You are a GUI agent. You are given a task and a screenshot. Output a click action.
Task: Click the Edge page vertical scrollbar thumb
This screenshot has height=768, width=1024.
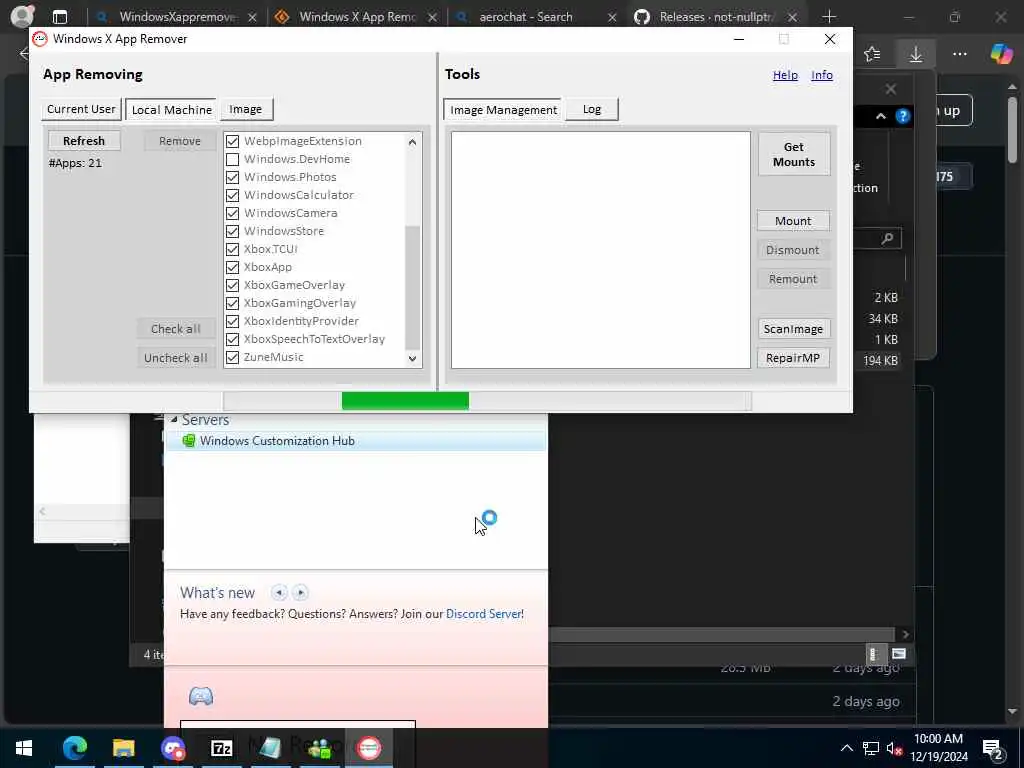(1012, 130)
